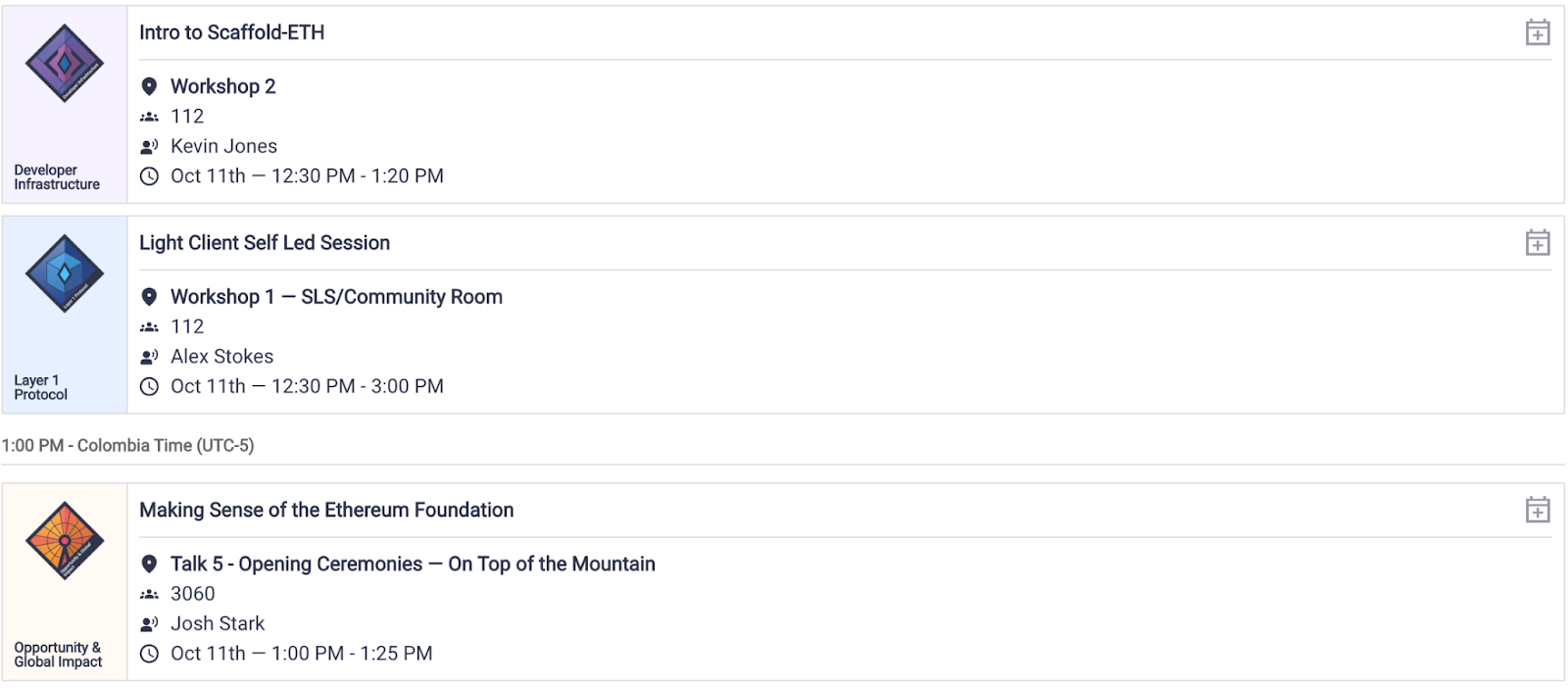Add Intro to Scaffold-ETH to calendar
The height and width of the screenshot is (688, 1568).
(x=1537, y=33)
